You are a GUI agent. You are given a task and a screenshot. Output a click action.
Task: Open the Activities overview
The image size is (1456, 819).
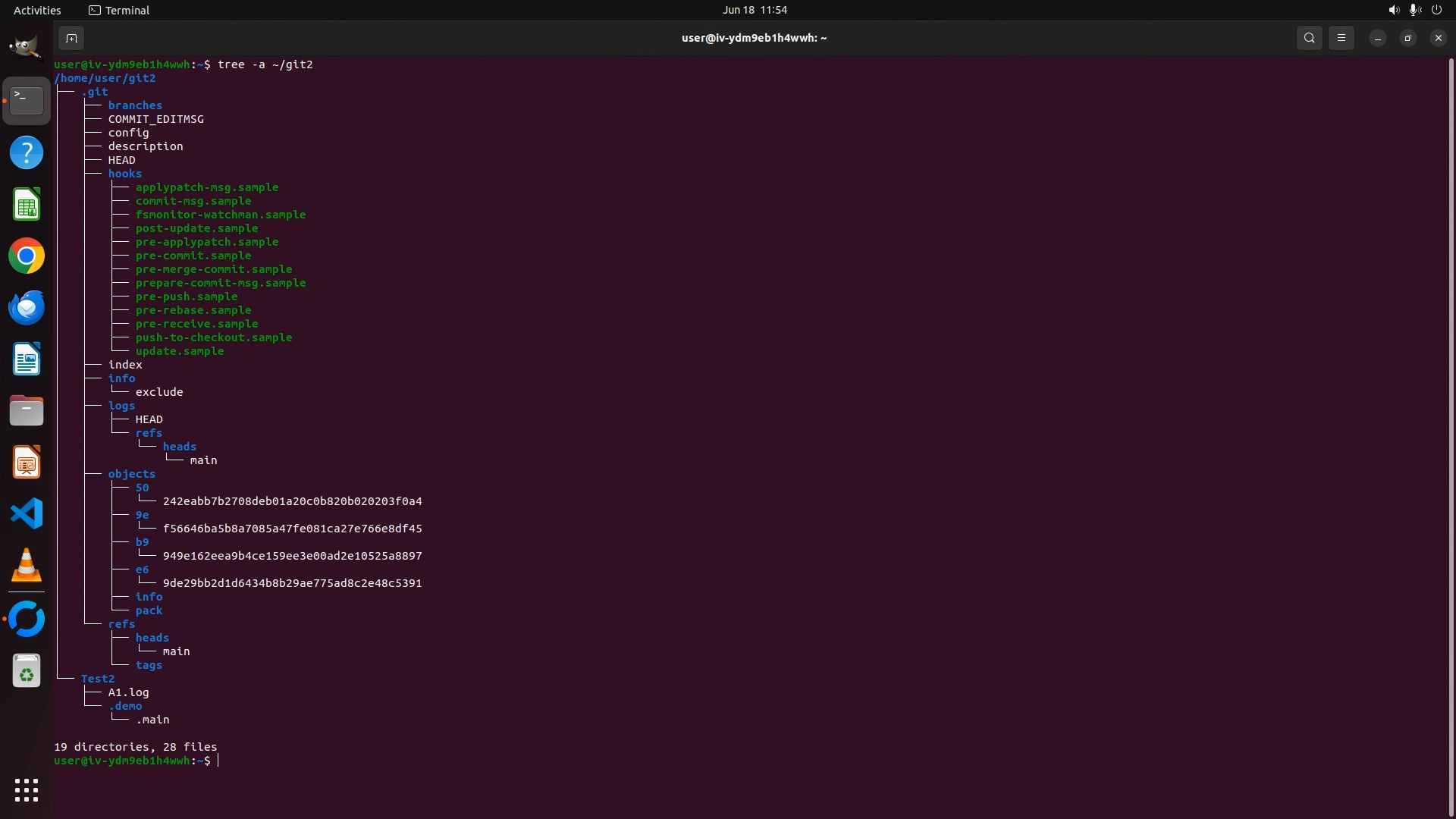(37, 10)
